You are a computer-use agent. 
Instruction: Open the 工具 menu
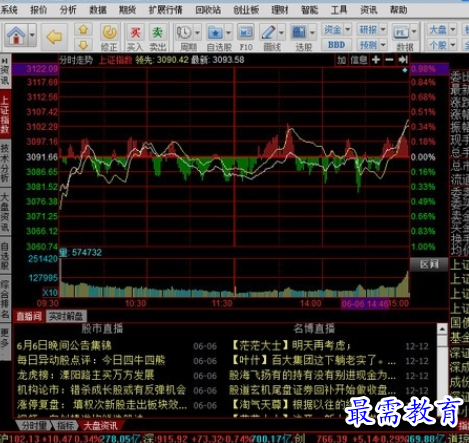[339, 10]
